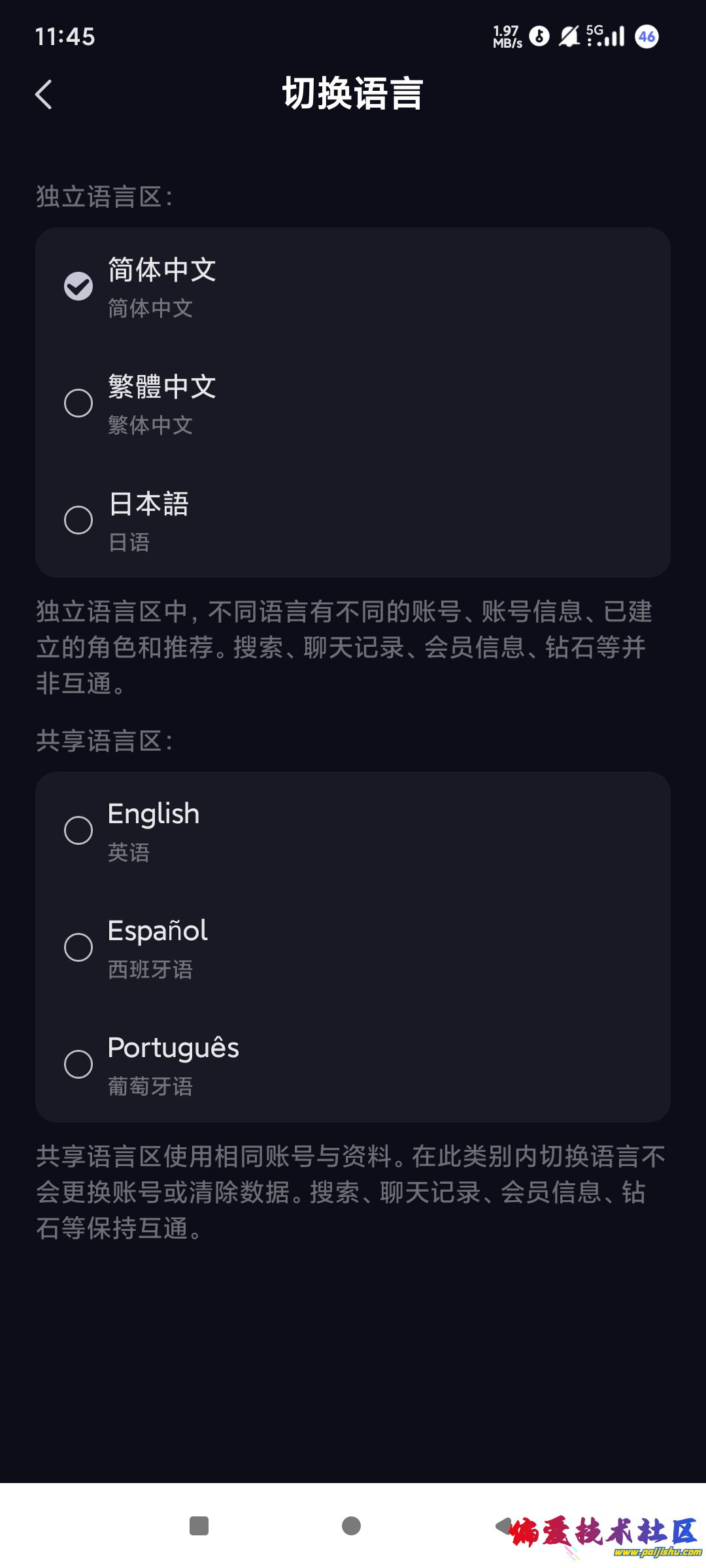Tap the checked 简体中文 radio button

[78, 286]
